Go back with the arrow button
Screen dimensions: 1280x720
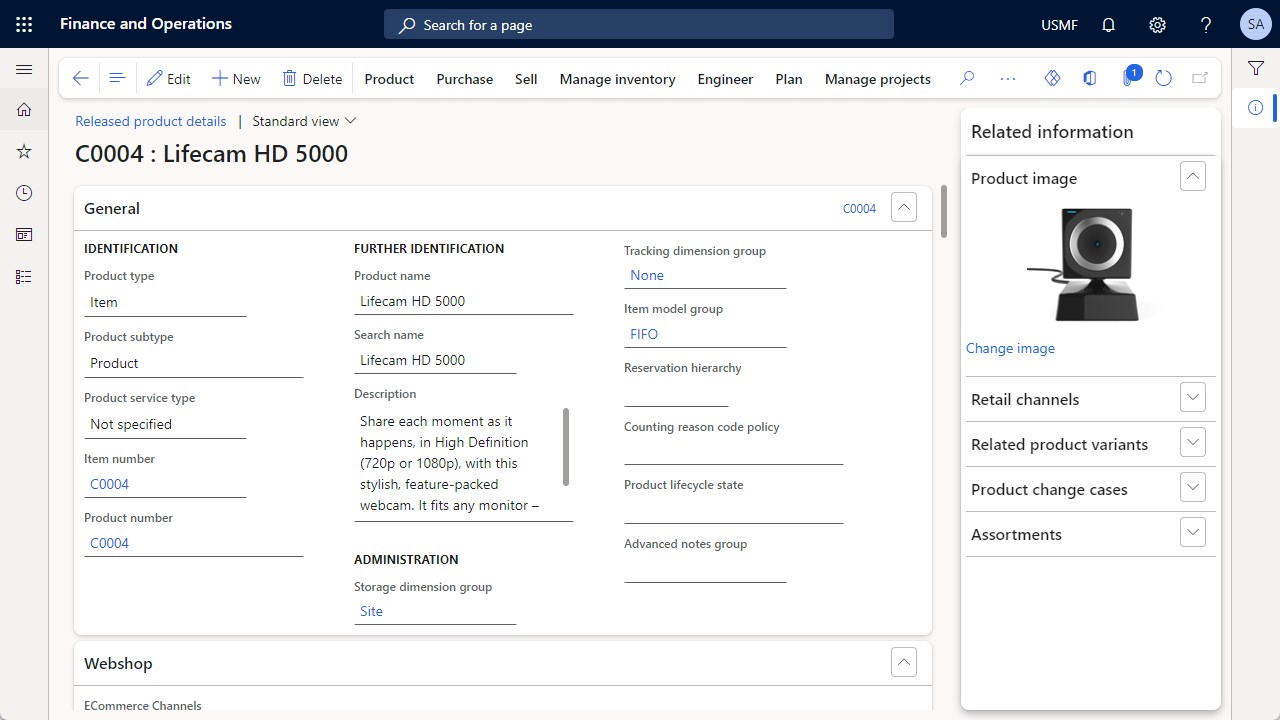pos(81,78)
